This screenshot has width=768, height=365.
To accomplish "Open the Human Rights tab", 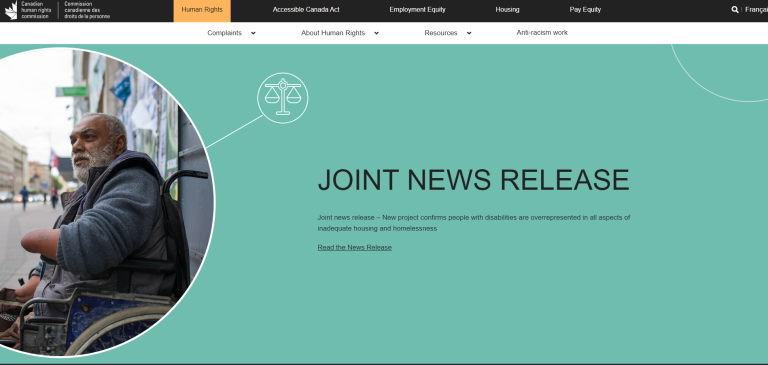I will click(202, 10).
